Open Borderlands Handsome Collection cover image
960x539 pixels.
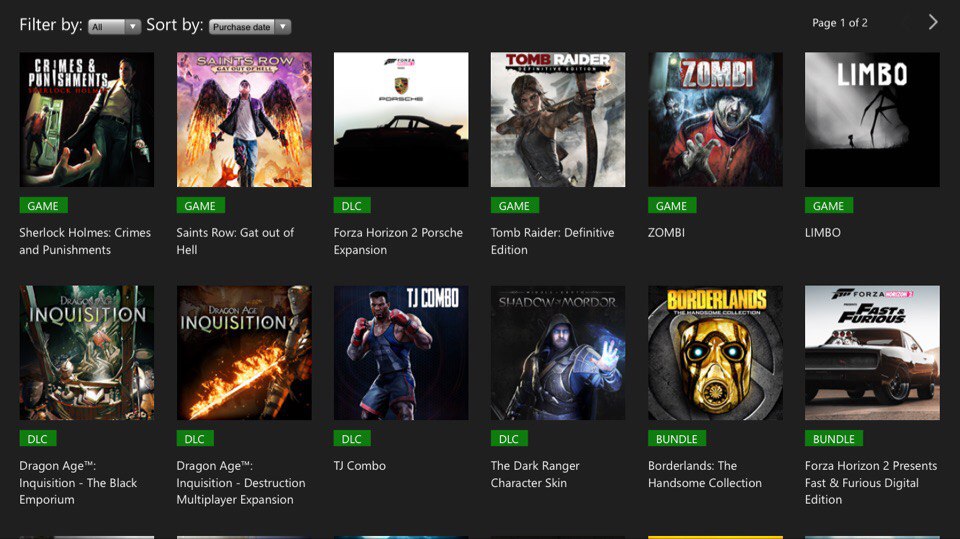pos(715,353)
